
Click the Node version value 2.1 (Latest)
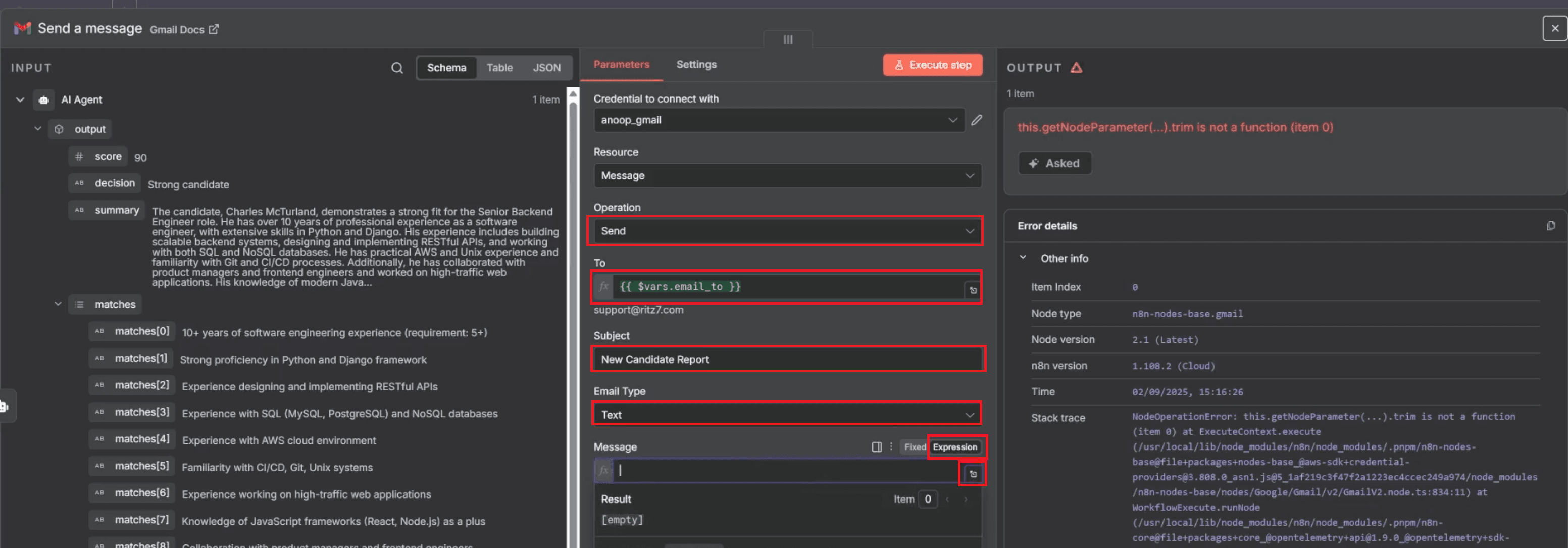pyautogui.click(x=1165, y=340)
